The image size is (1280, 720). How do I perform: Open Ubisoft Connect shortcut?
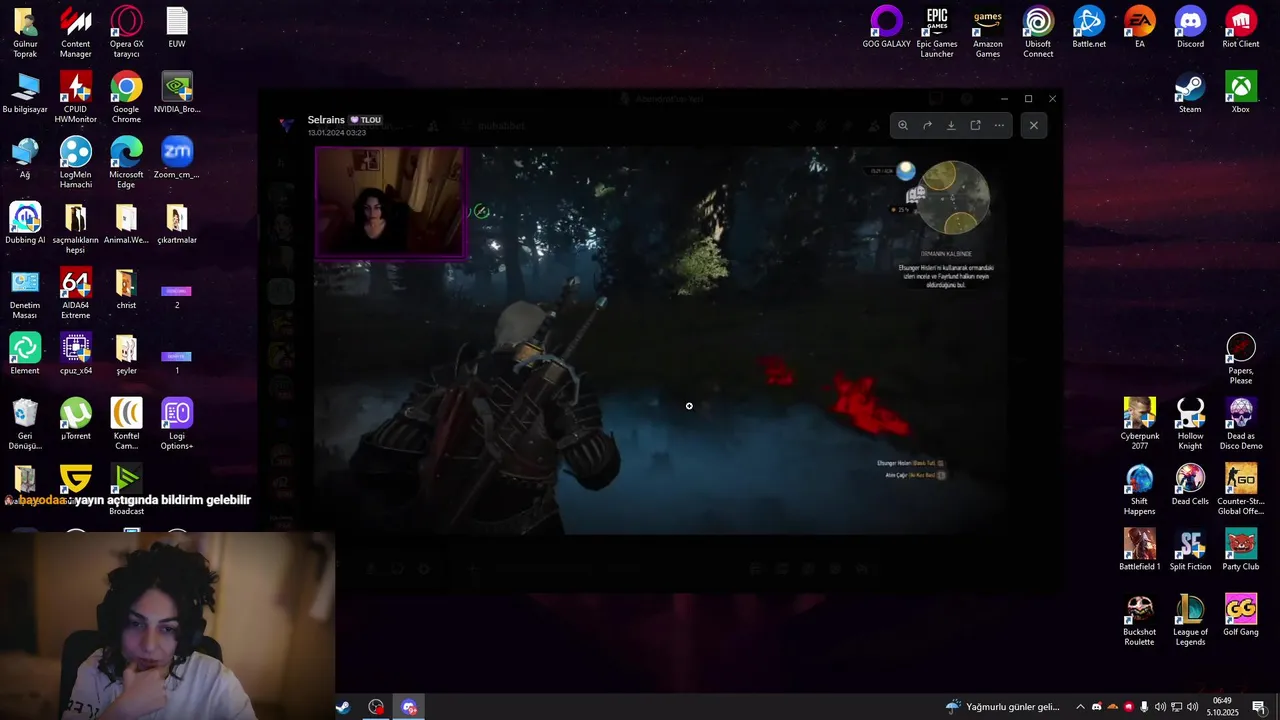tap(1038, 33)
